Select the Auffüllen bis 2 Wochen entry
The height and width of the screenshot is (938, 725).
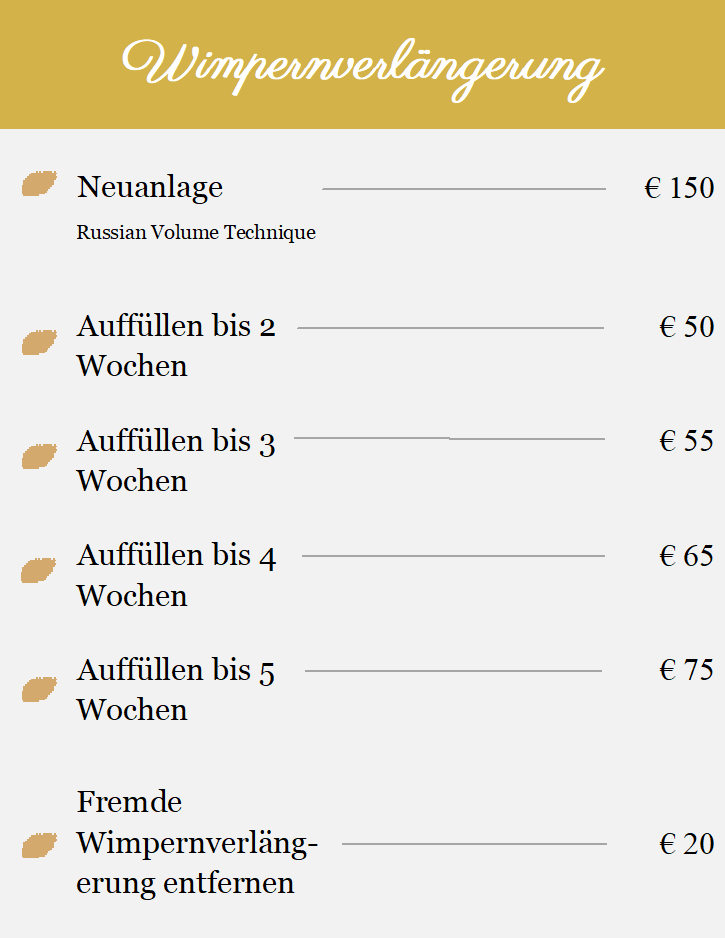click(x=176, y=346)
